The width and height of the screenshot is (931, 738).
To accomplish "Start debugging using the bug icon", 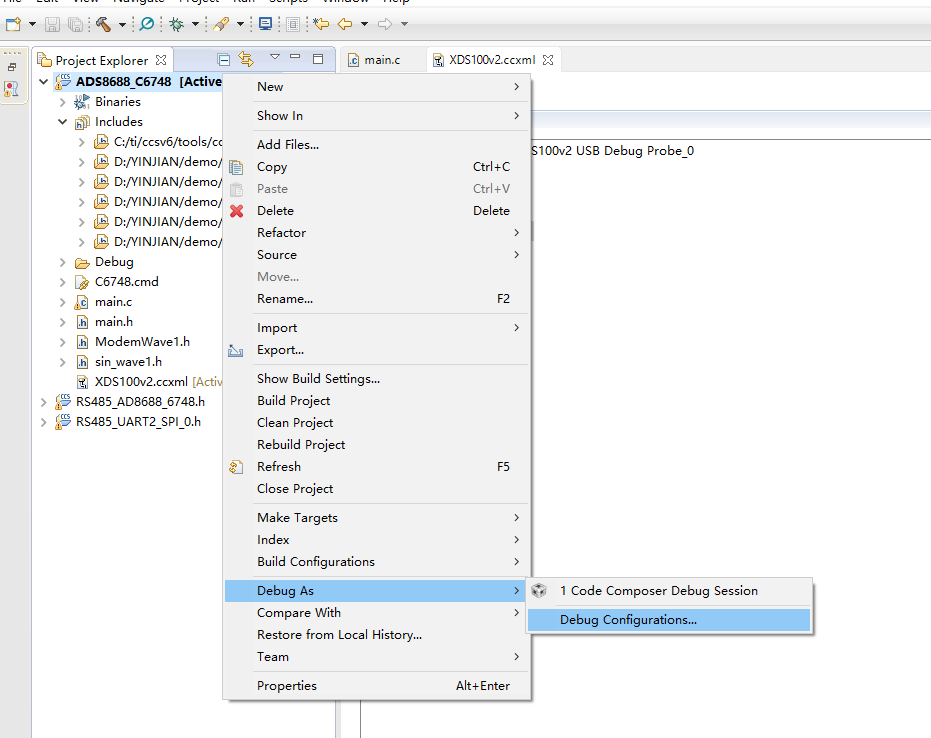I will 176,23.
